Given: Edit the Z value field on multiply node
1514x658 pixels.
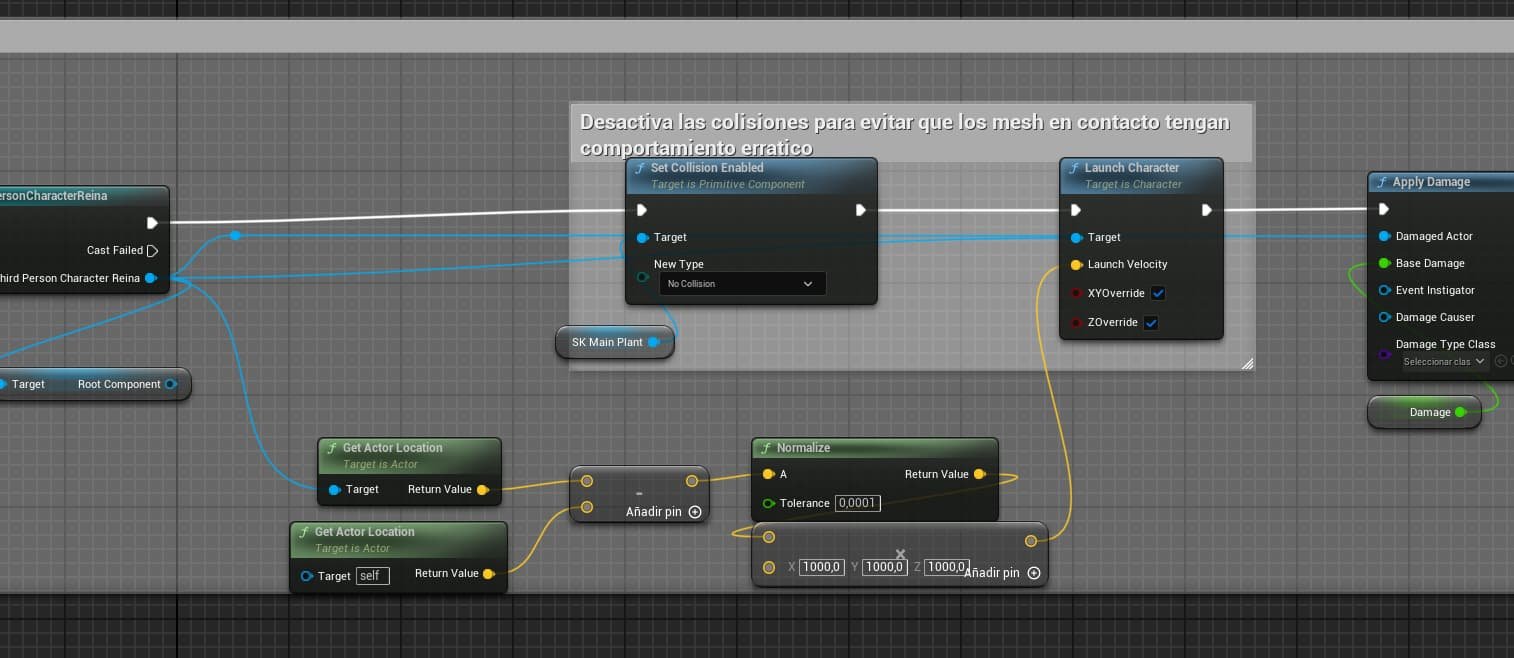Looking at the screenshot, I should pyautogui.click(x=947, y=567).
